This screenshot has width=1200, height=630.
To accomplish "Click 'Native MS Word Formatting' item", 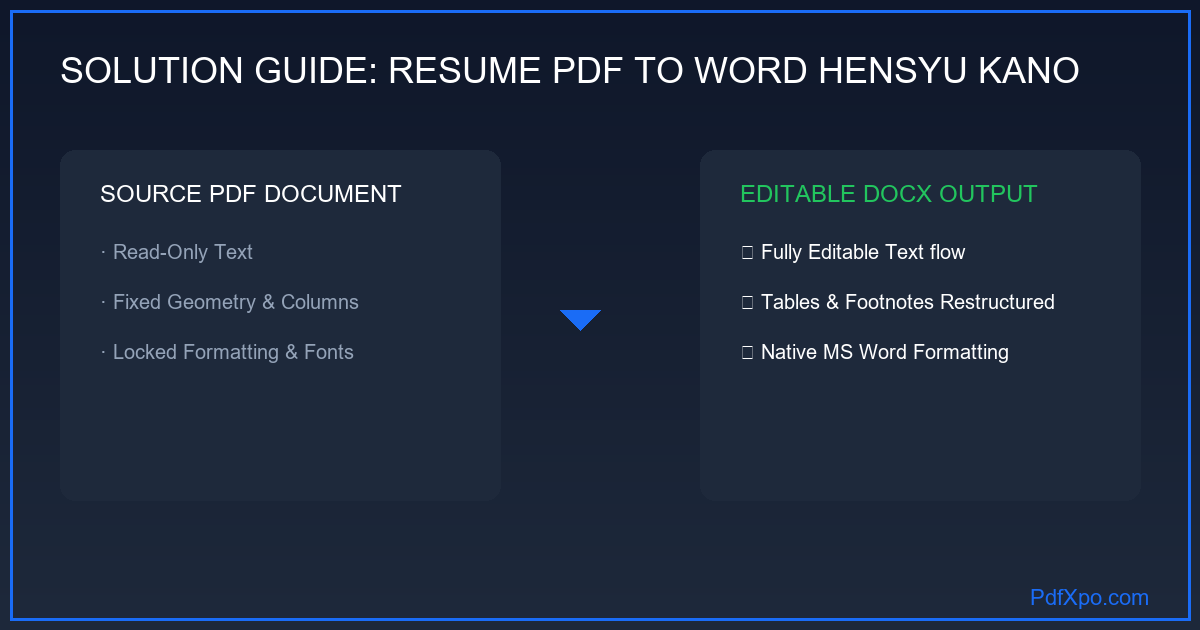I will click(x=874, y=352).
